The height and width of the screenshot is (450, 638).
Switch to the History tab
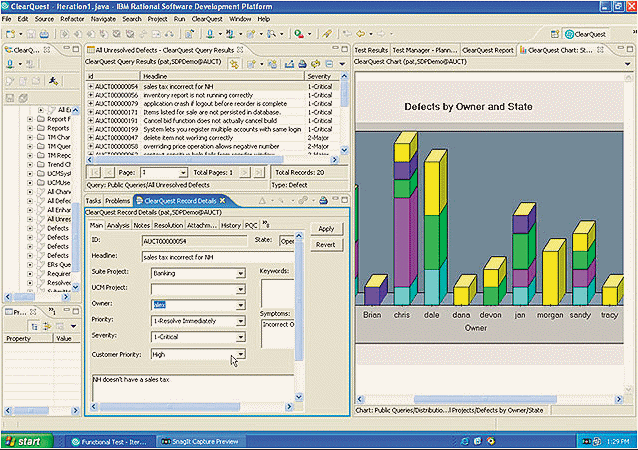pyautogui.click(x=231, y=225)
